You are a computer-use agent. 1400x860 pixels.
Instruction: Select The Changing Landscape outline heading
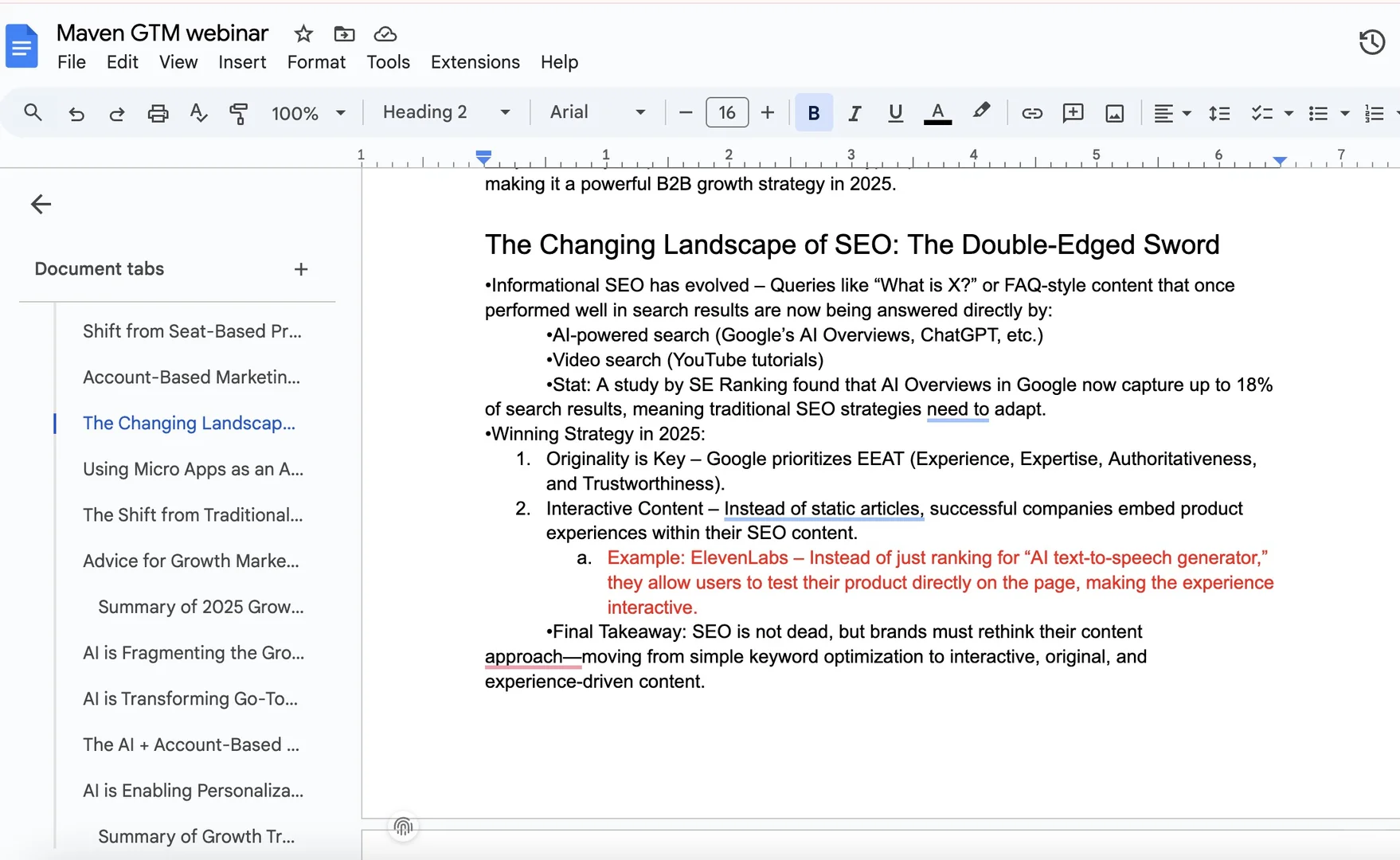coord(190,424)
